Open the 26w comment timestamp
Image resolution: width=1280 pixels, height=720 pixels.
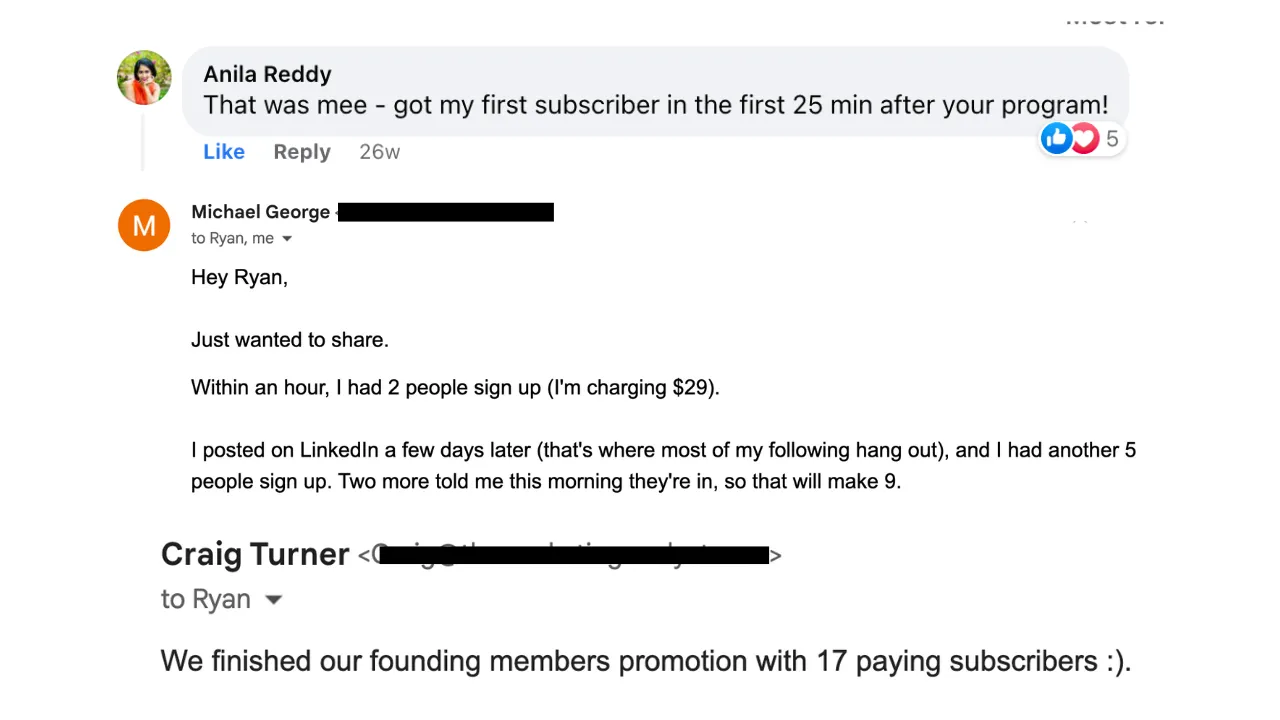[379, 152]
